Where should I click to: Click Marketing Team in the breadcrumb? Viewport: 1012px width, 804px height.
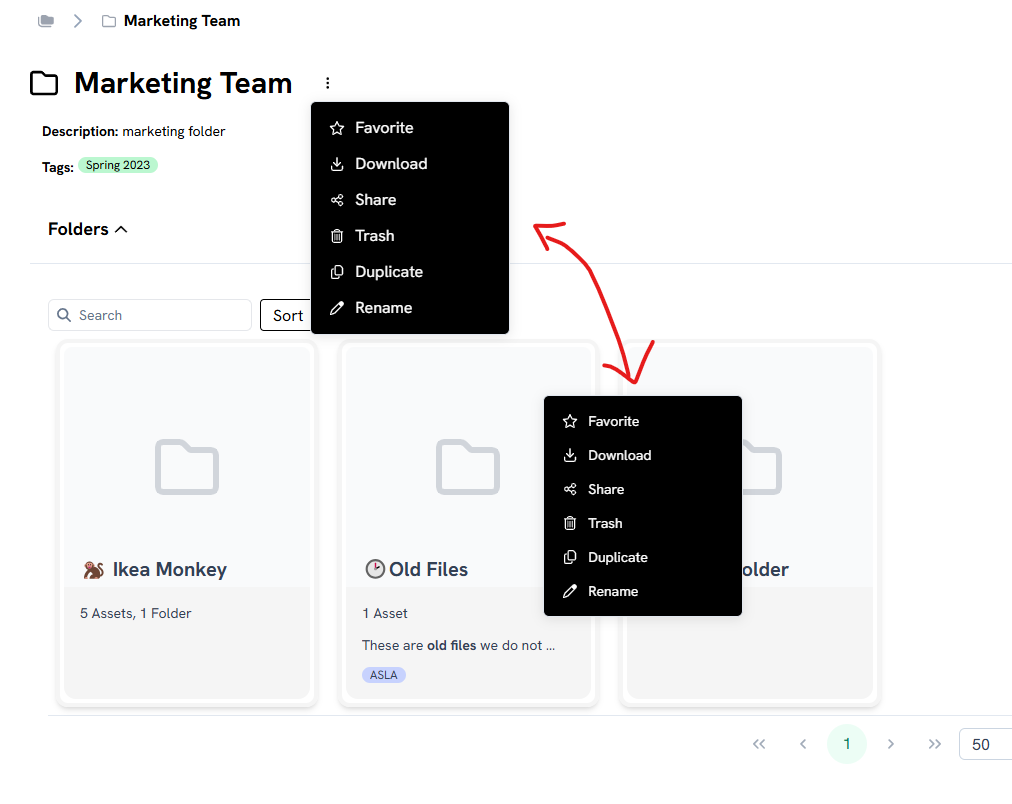tap(181, 21)
